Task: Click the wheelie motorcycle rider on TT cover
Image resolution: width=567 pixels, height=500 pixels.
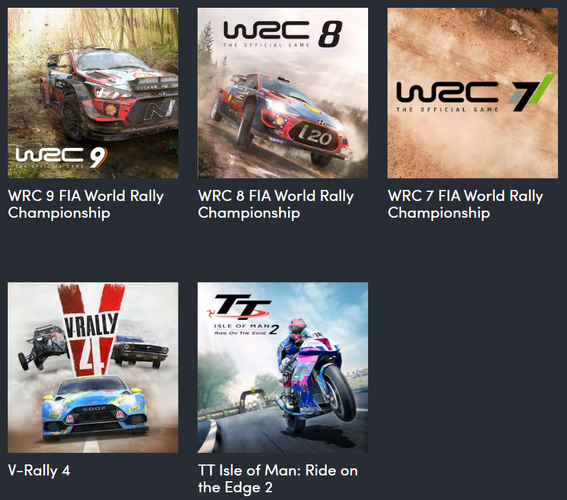Action: pyautogui.click(x=316, y=375)
